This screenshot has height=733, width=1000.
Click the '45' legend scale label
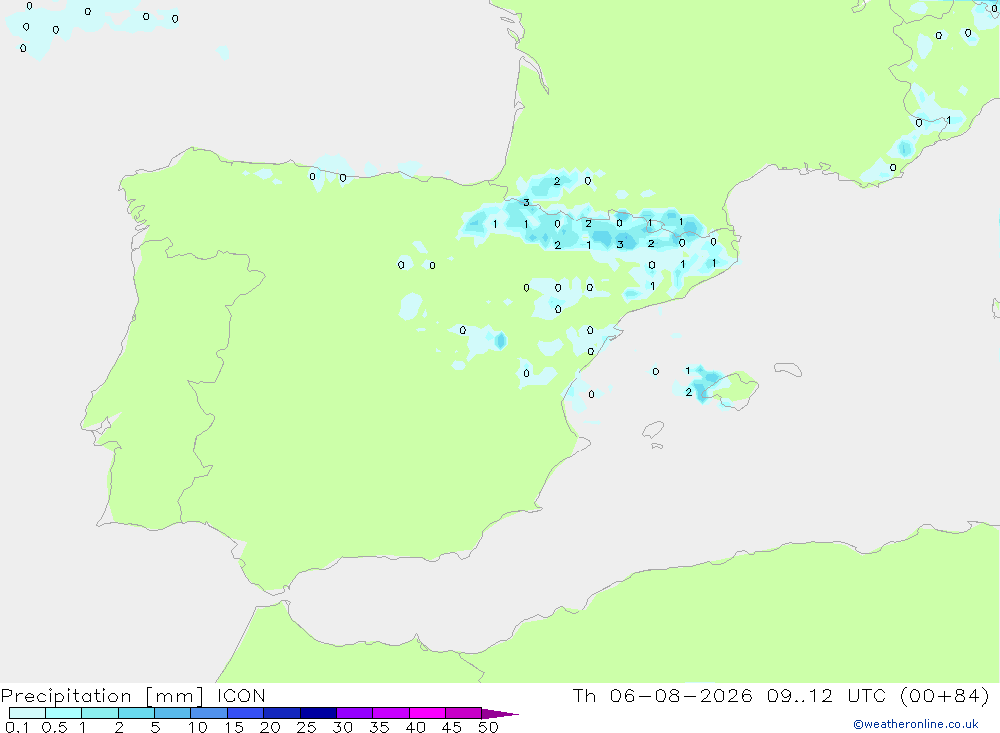[452, 727]
